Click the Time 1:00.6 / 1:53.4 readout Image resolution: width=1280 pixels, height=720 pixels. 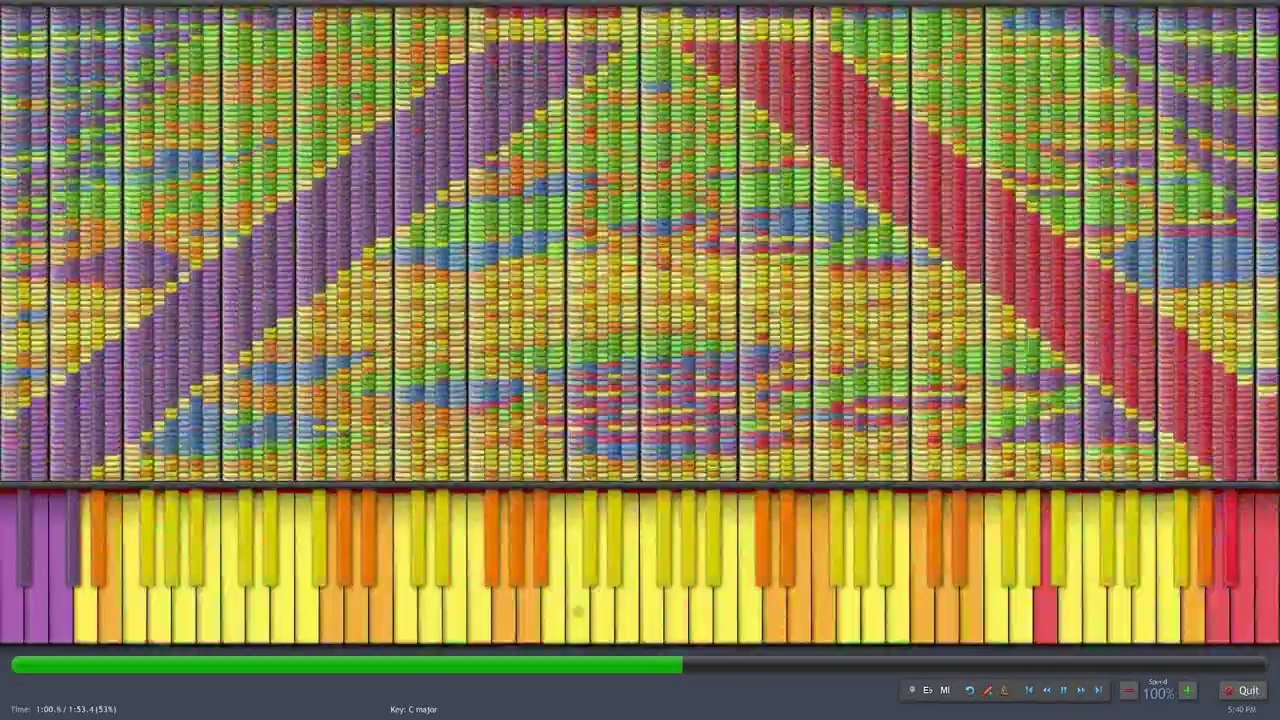[x=64, y=709]
